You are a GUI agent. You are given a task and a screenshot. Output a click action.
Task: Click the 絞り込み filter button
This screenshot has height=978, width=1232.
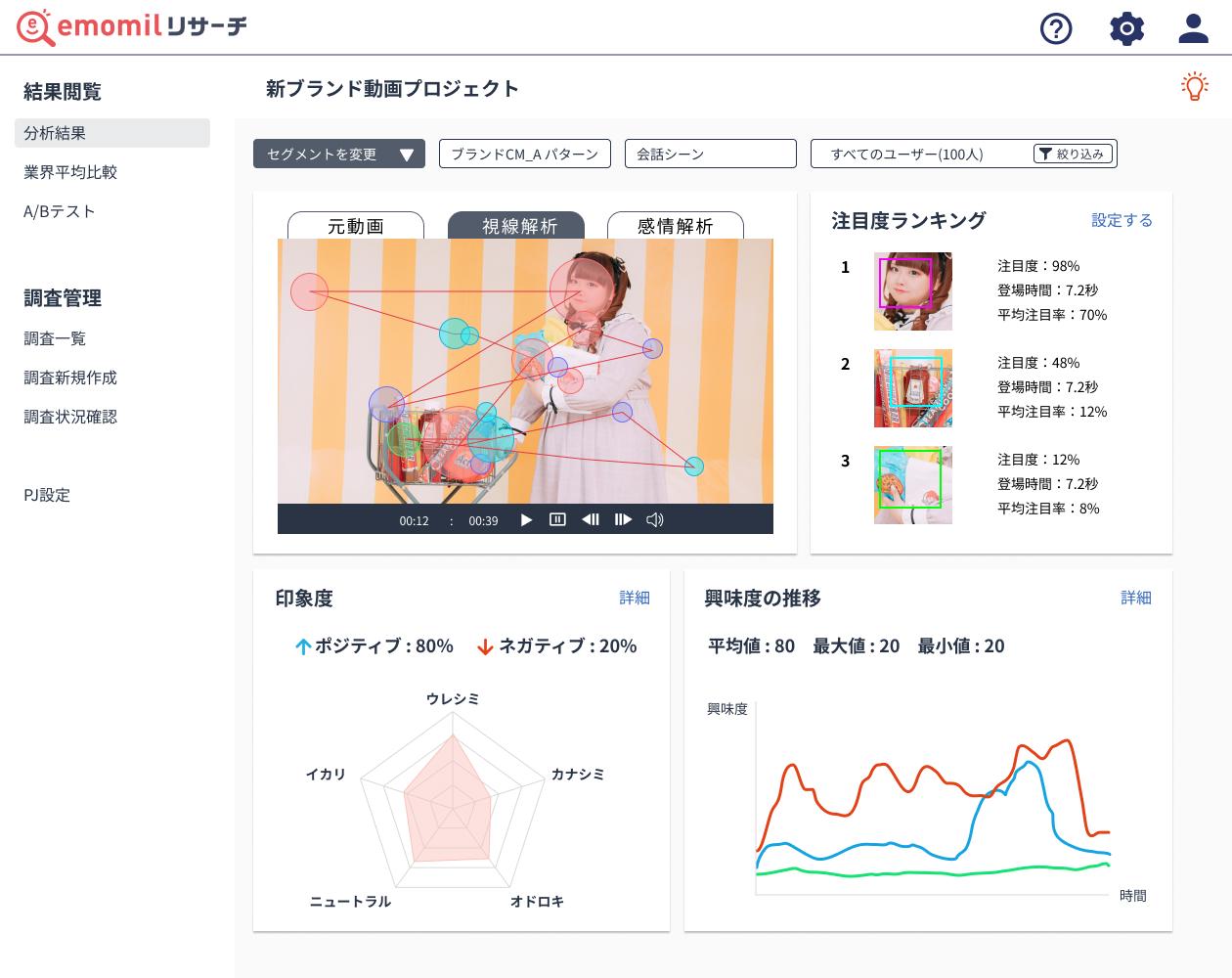(1073, 154)
